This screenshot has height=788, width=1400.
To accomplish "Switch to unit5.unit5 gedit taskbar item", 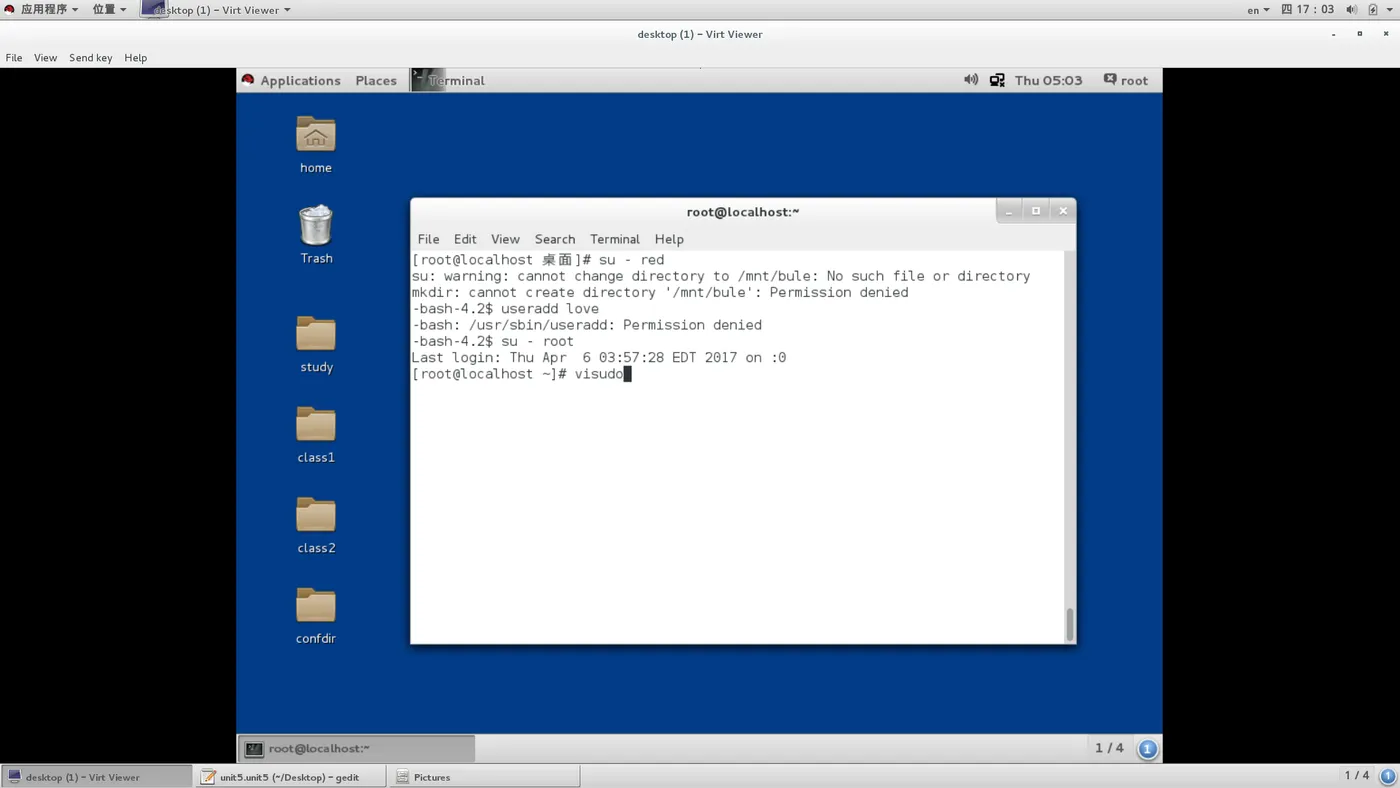I will pos(290,777).
